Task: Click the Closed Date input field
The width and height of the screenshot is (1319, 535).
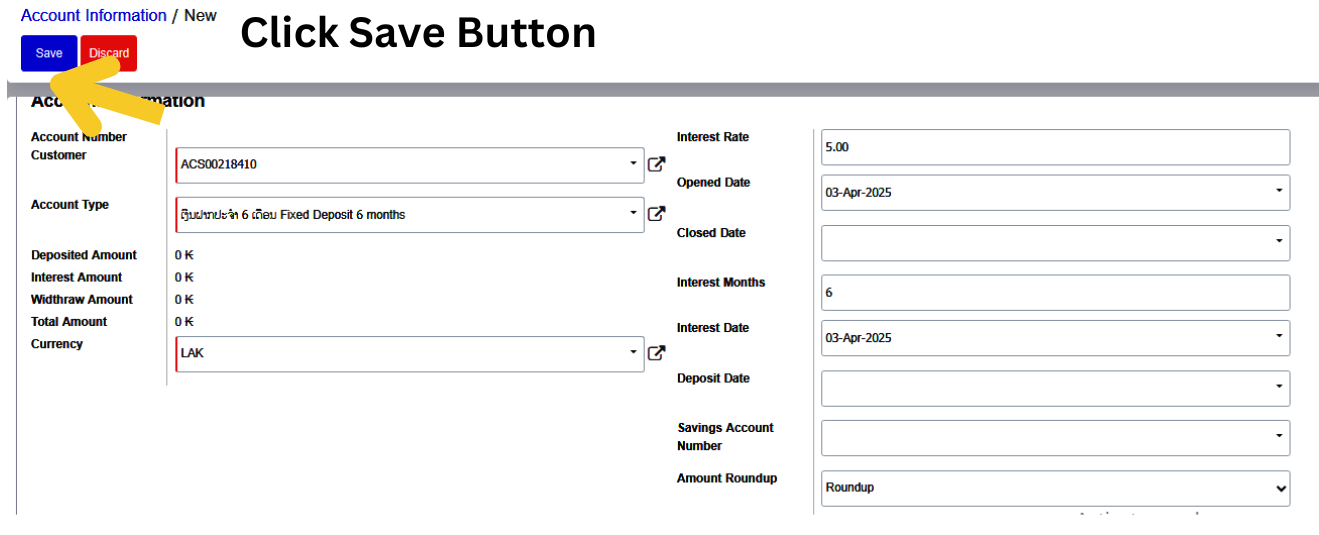Action: click(1045, 242)
